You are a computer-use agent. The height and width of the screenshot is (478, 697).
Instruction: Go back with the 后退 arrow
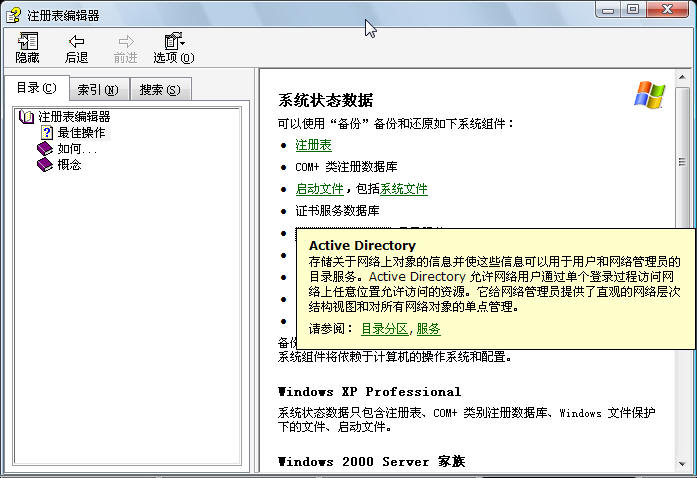click(x=76, y=41)
